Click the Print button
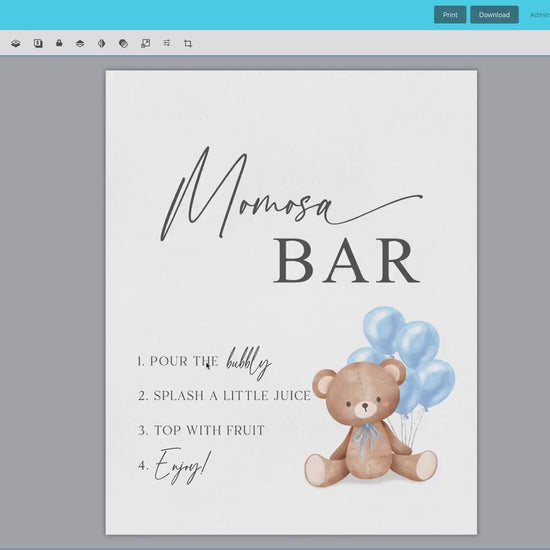 click(450, 15)
